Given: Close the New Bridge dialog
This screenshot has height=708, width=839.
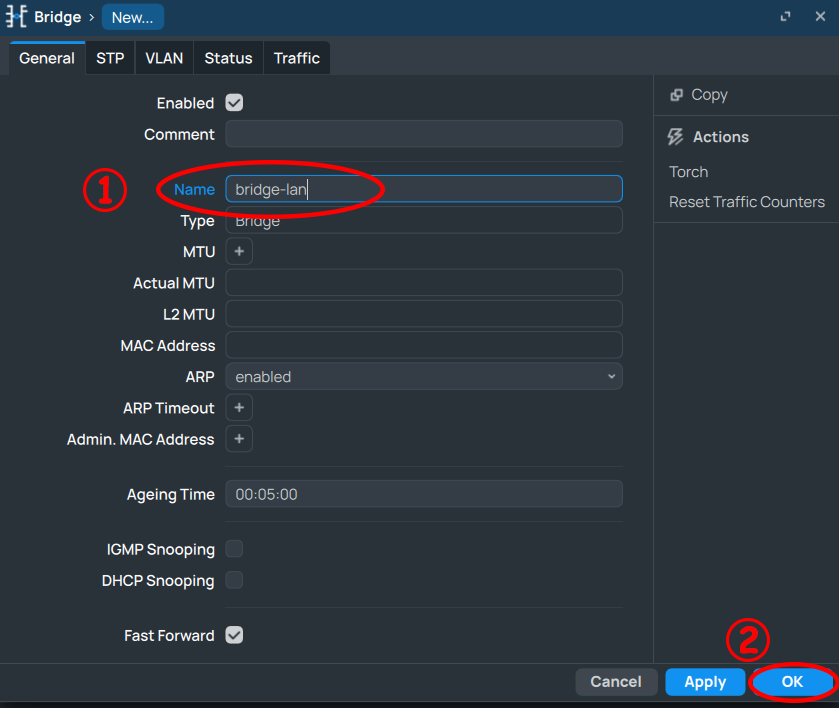Looking at the screenshot, I should coord(818,17).
